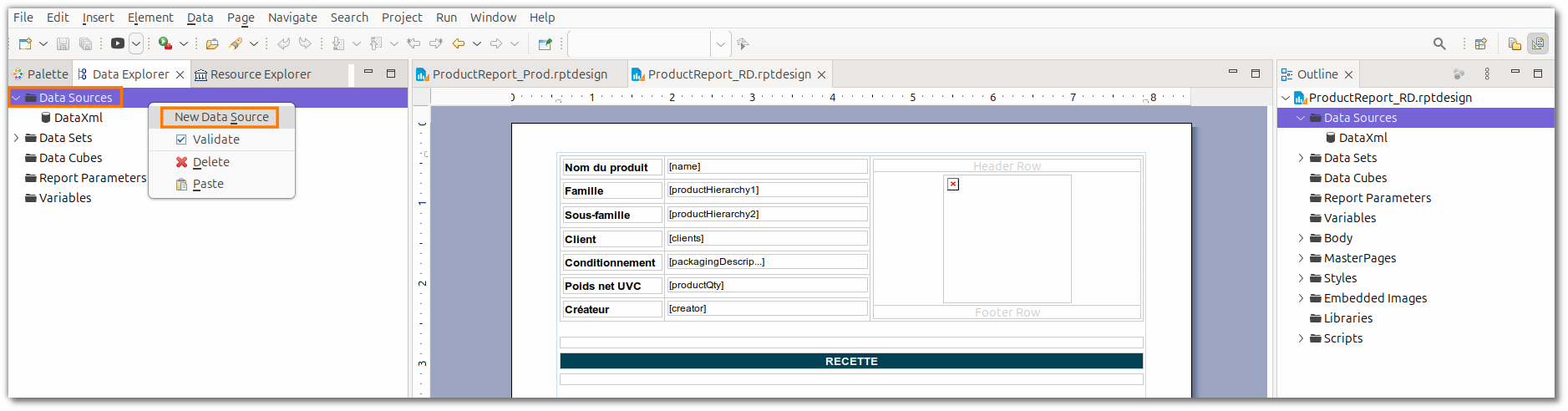Image resolution: width=1568 pixels, height=411 pixels.
Task: Close the ProductReport_RD.rptdesign editor tab
Action: pyautogui.click(x=821, y=74)
